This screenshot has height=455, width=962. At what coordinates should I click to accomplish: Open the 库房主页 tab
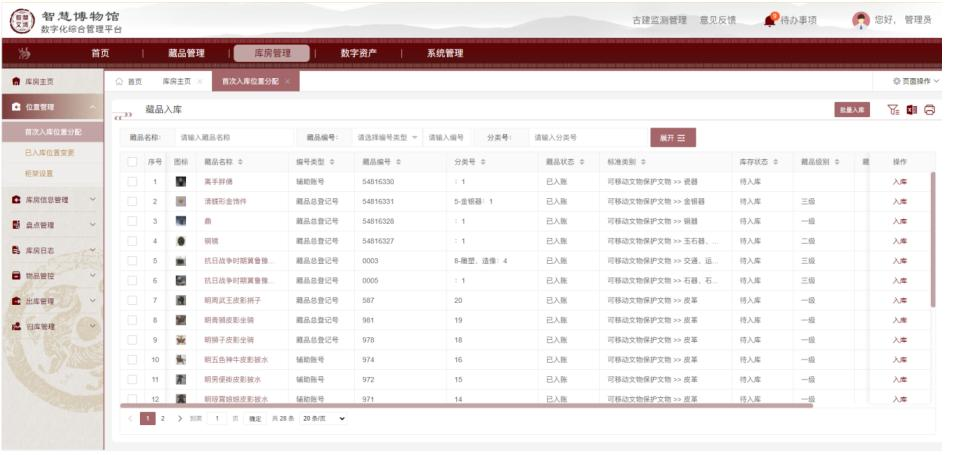176,81
